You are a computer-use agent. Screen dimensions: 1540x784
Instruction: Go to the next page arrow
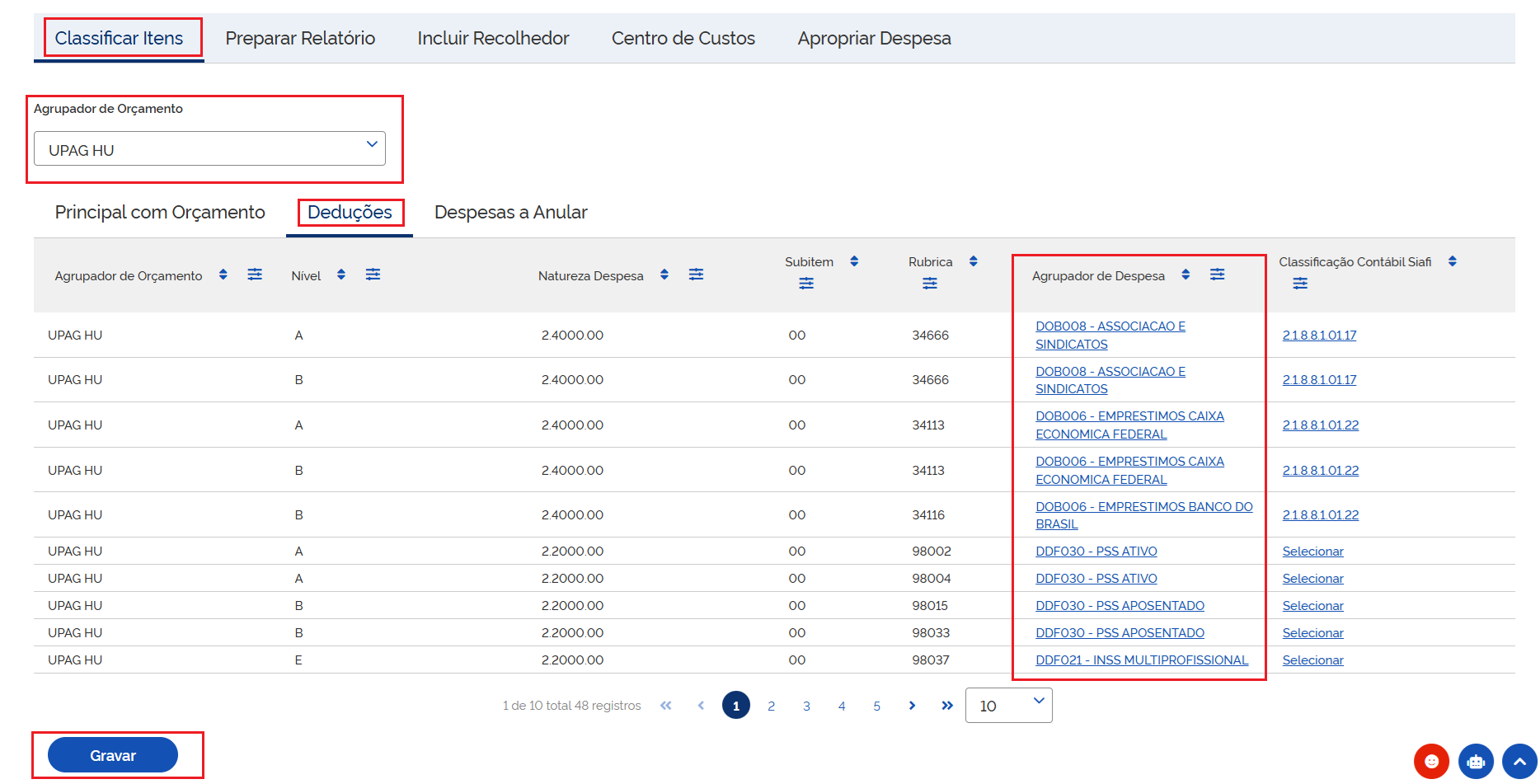pos(912,706)
